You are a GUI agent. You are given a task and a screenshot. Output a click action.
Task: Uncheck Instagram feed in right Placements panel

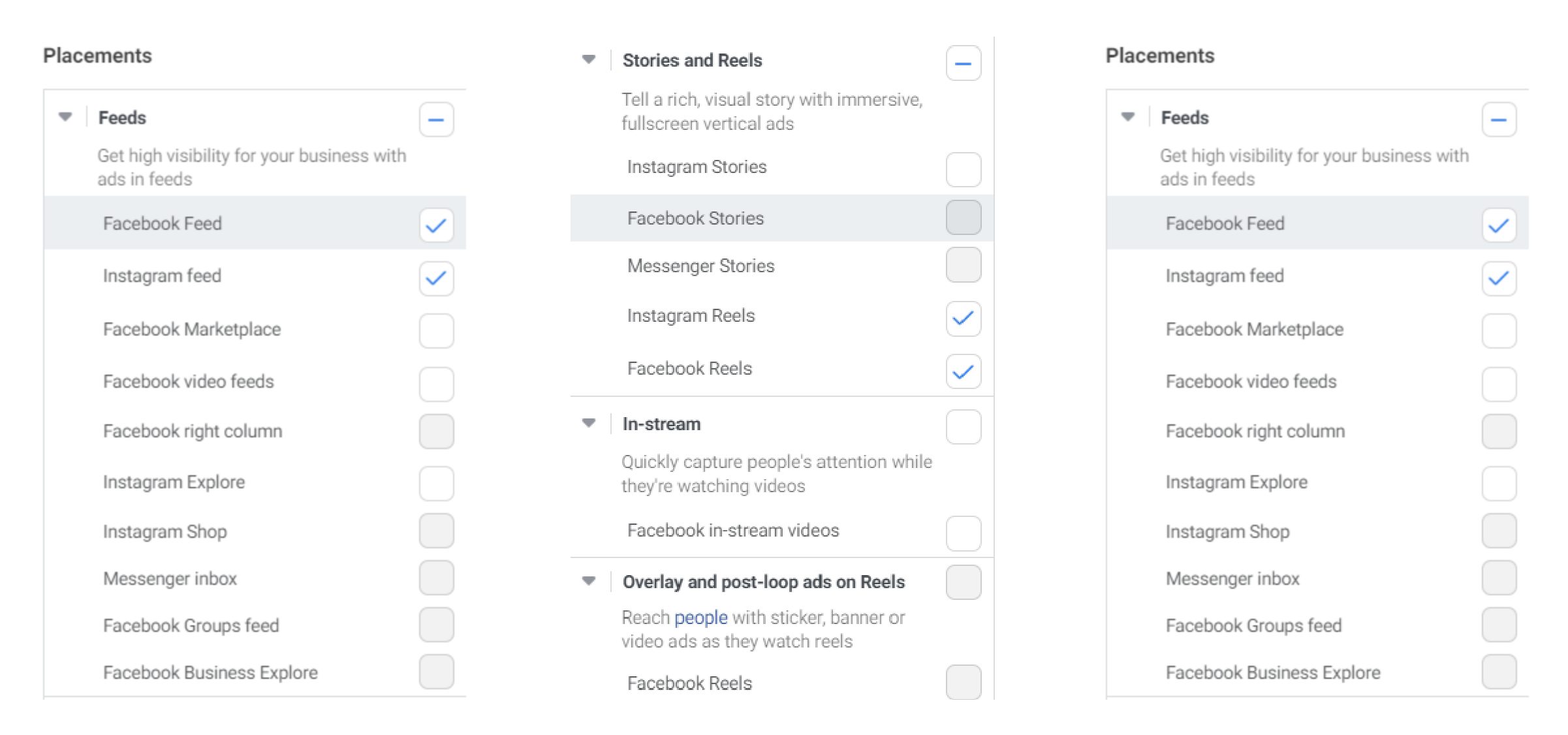[1499, 279]
